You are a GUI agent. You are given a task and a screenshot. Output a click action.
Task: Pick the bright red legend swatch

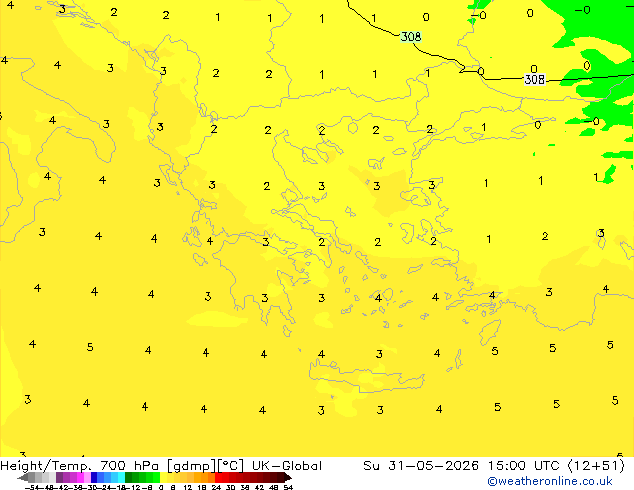point(218,477)
